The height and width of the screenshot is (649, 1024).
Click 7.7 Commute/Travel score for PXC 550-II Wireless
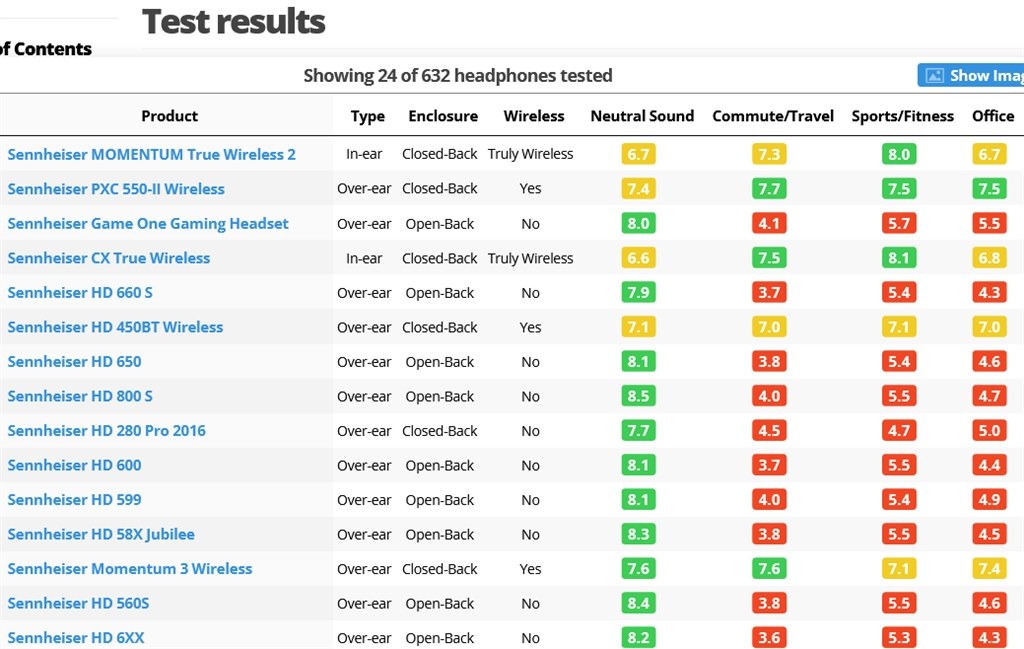[x=769, y=189]
